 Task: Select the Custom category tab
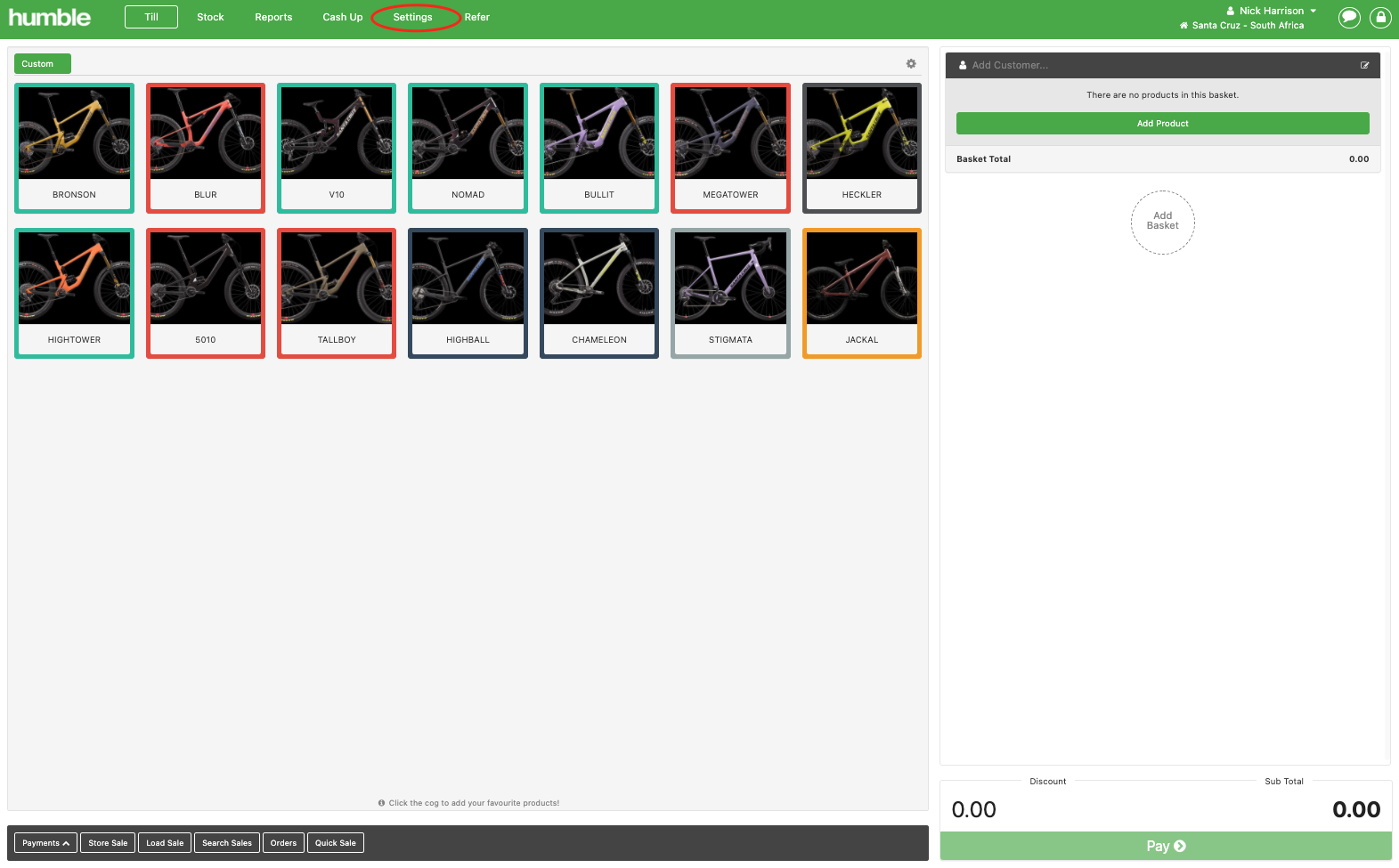[42, 64]
